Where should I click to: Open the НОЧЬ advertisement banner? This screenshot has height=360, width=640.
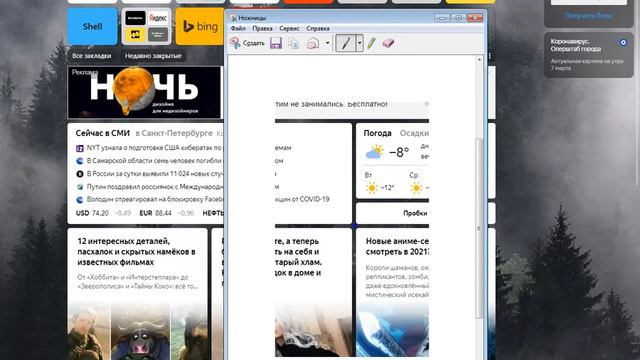point(144,93)
